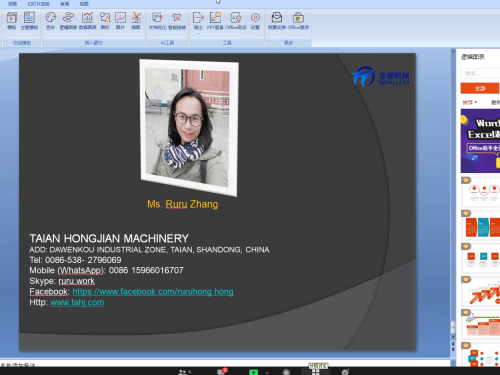The height and width of the screenshot is (375, 500).
Task: Click the 图片 picture insert icon
Action: coord(120,21)
